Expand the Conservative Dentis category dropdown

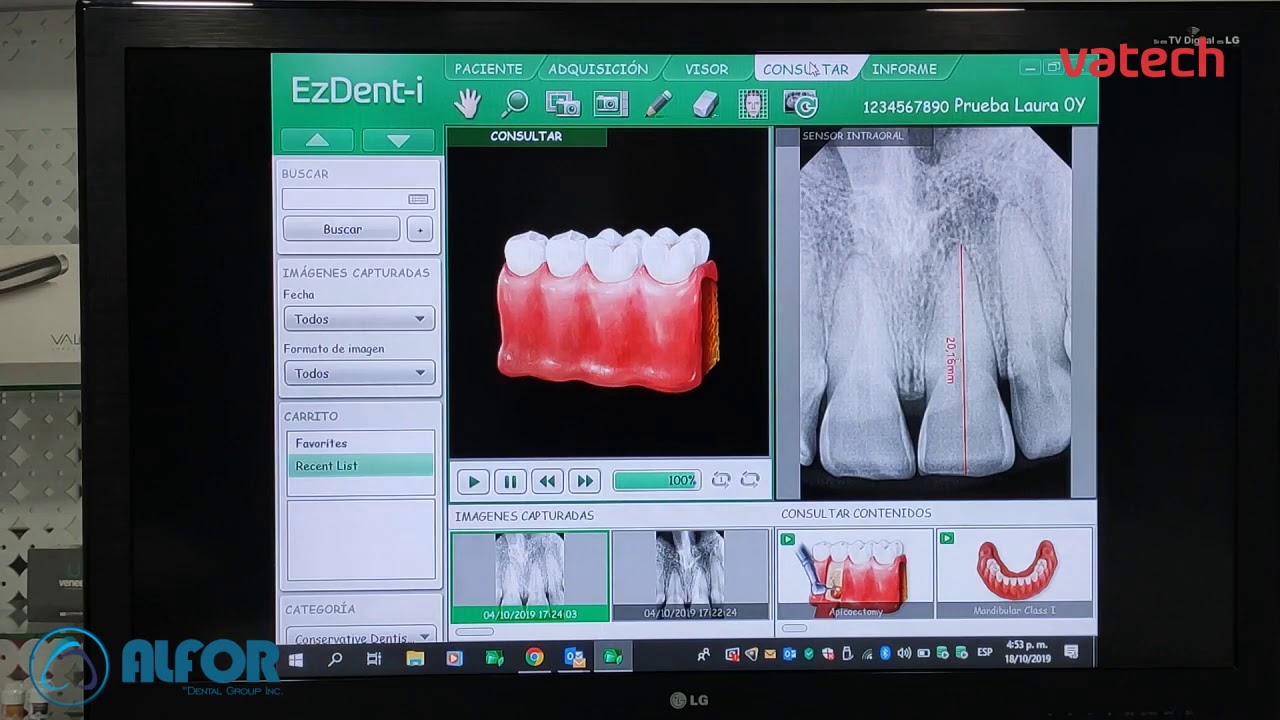coord(360,636)
